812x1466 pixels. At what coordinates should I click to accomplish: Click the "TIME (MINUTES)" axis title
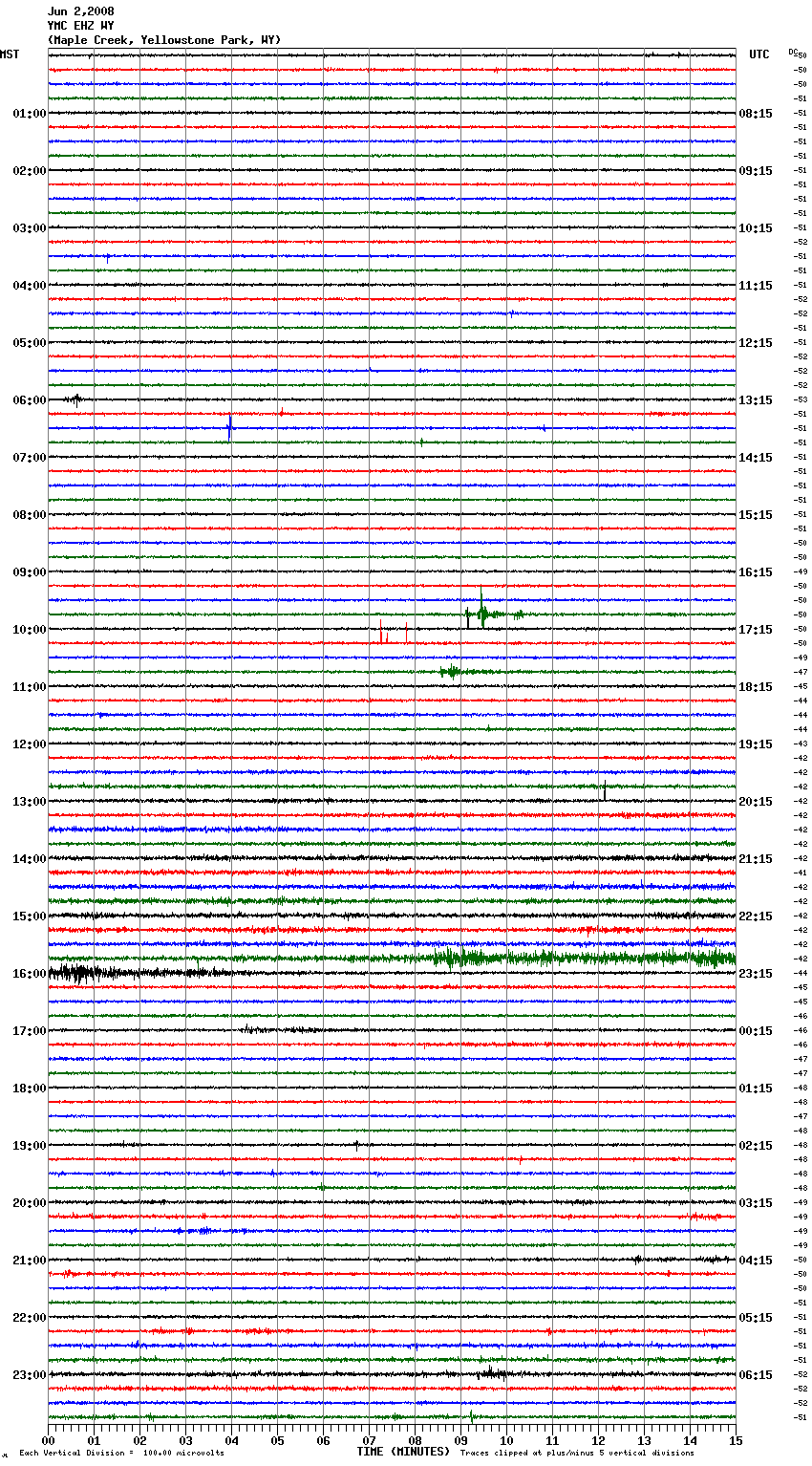(403, 1452)
